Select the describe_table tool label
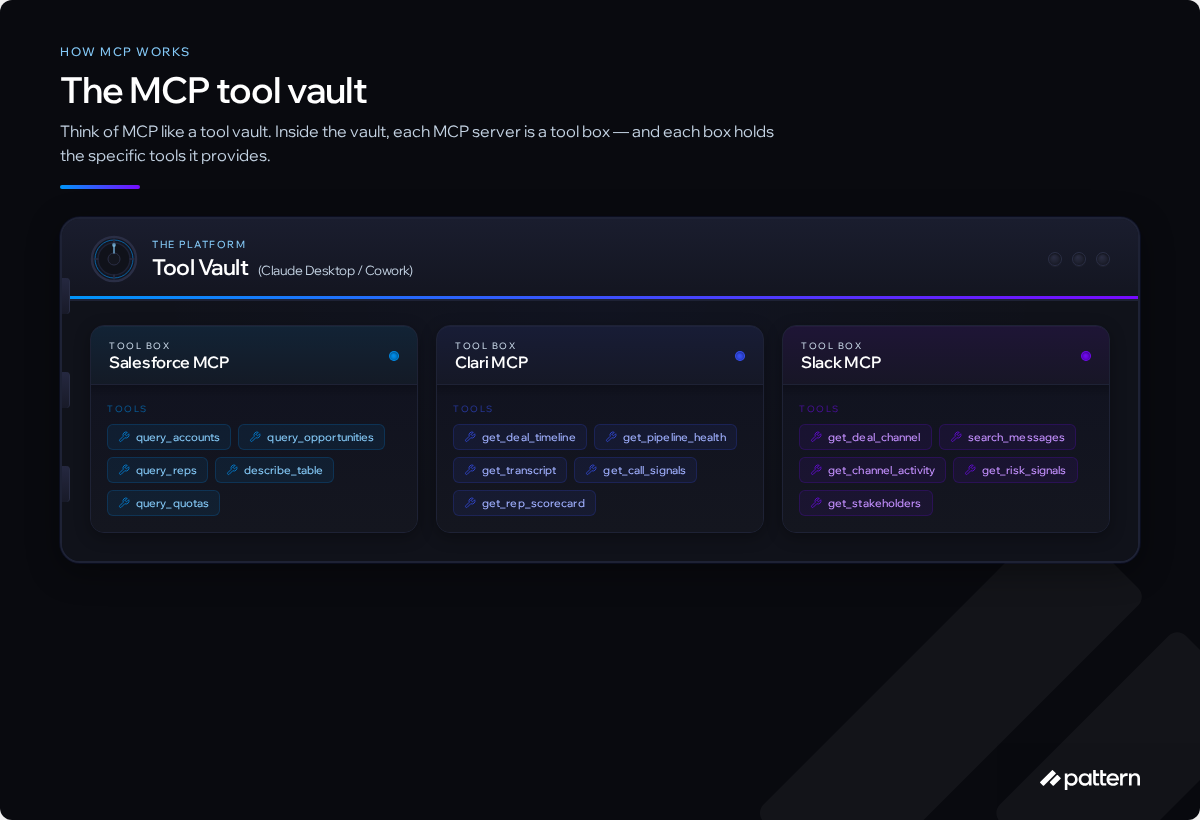Viewport: 1200px width, 820px height. 283,470
